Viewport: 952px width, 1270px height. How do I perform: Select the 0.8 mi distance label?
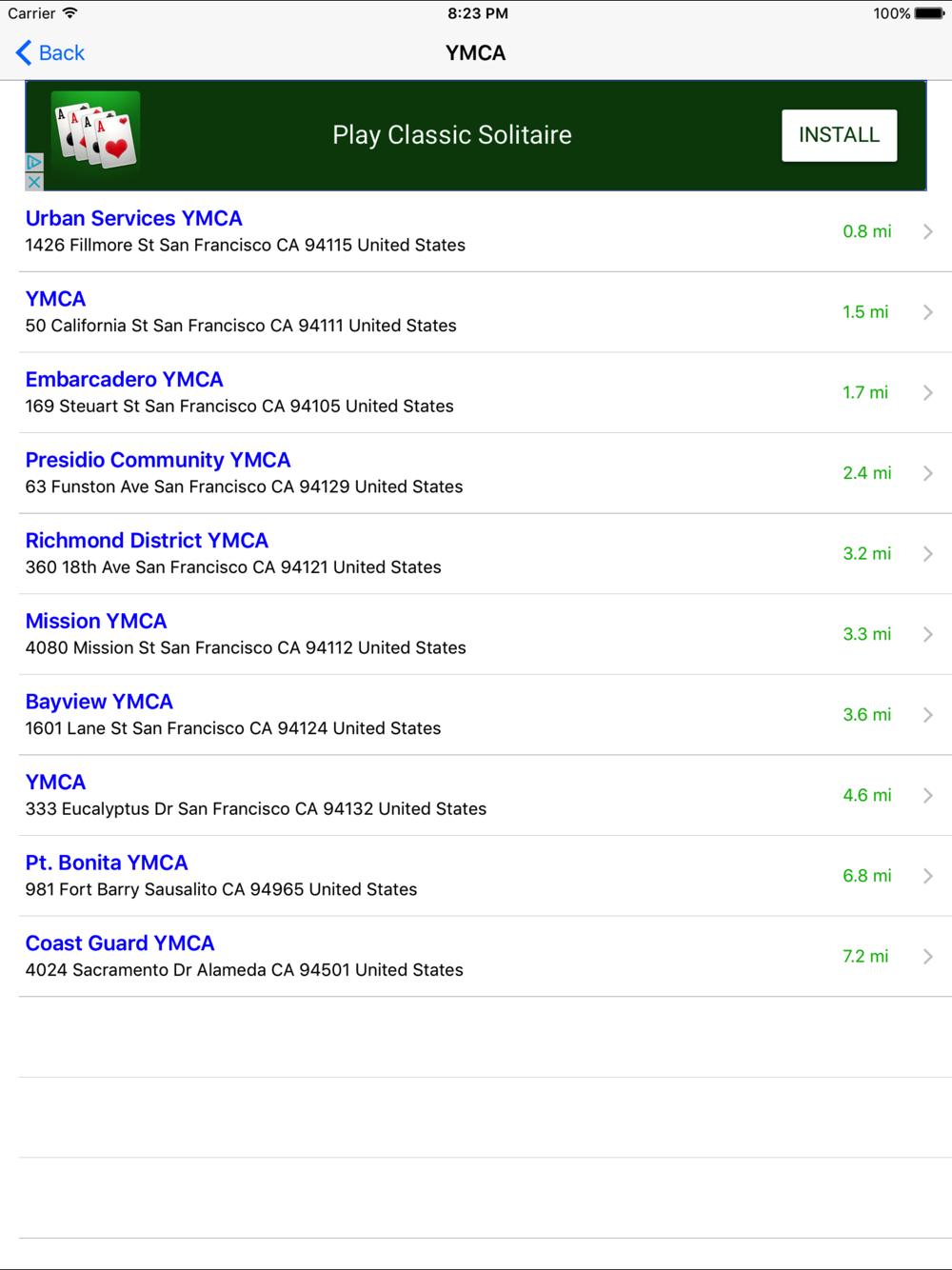(x=866, y=231)
